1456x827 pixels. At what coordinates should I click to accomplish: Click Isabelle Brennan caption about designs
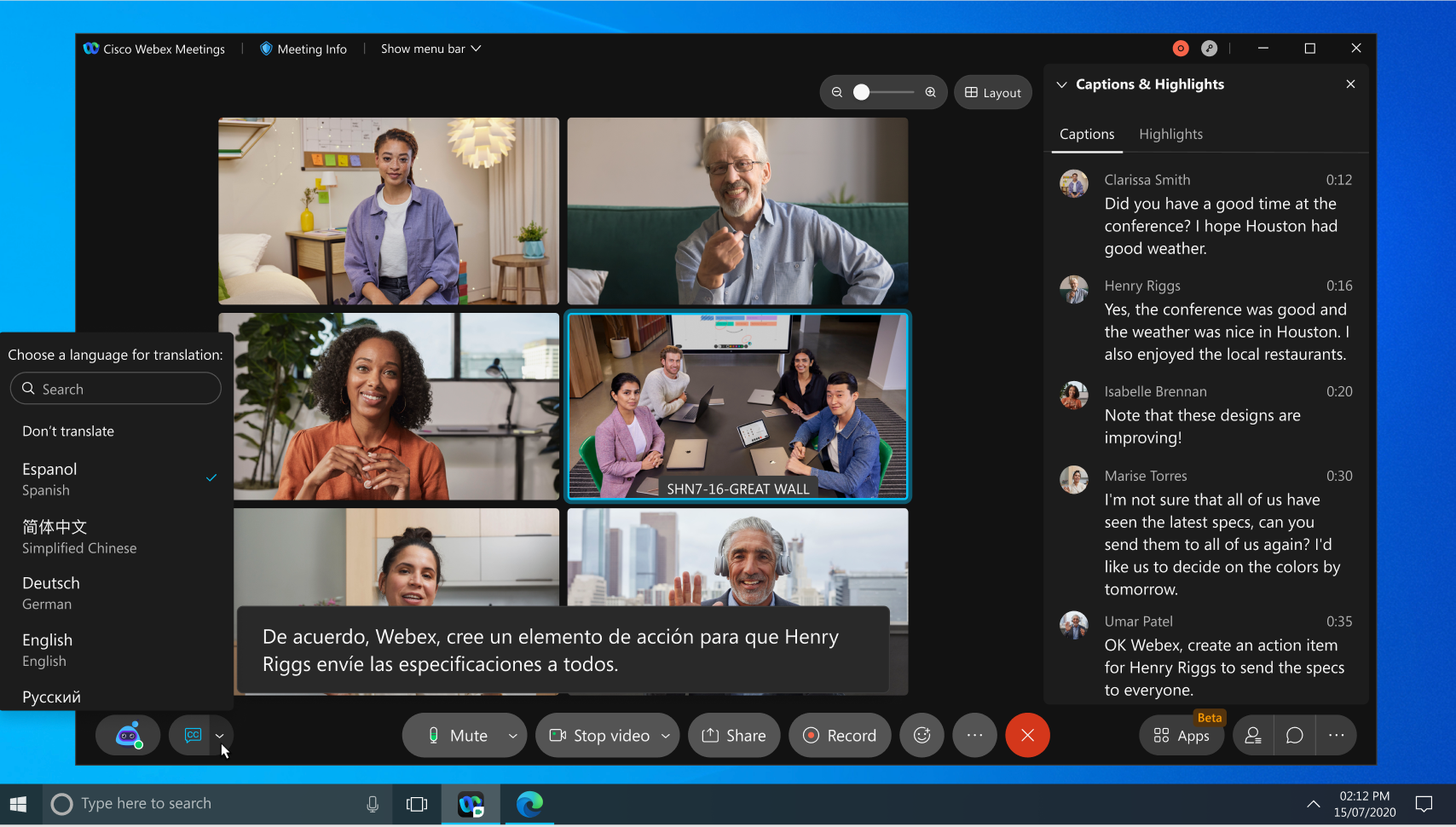point(1203,426)
